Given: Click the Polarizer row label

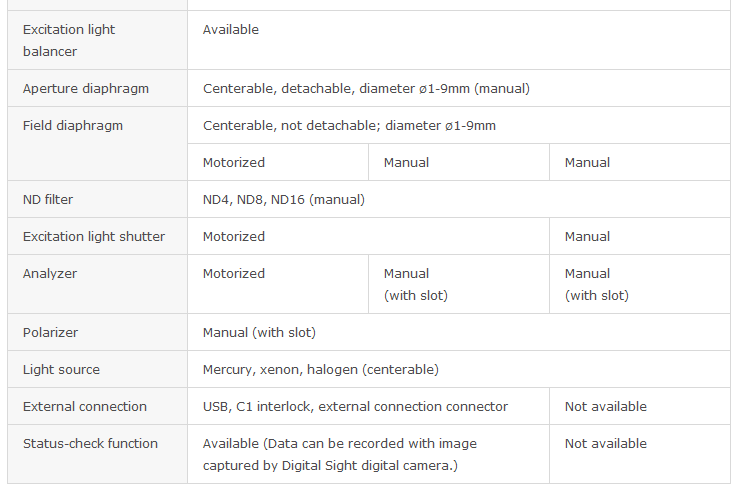Looking at the screenshot, I should [x=50, y=332].
